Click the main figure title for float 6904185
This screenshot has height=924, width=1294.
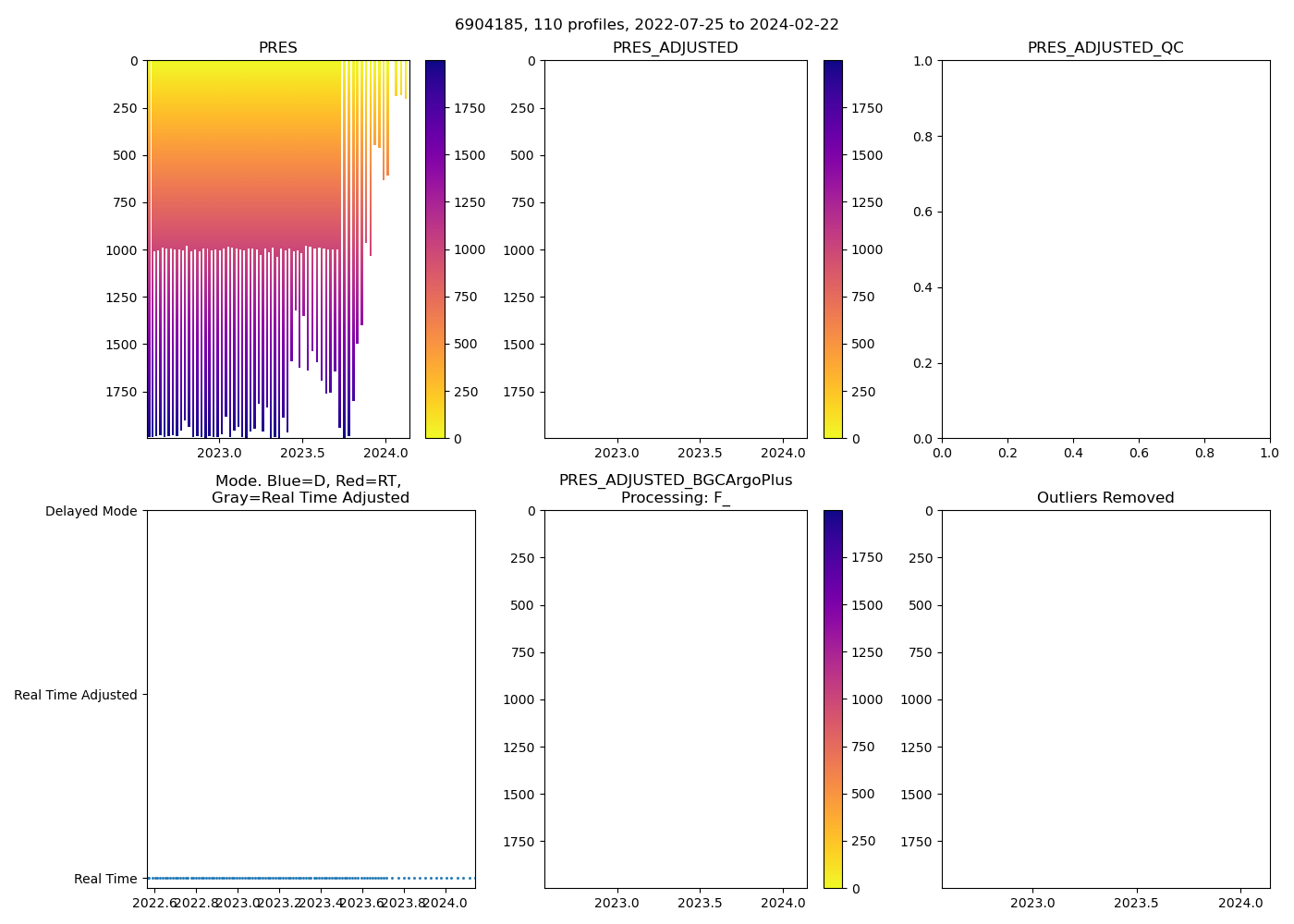pyautogui.click(x=646, y=25)
